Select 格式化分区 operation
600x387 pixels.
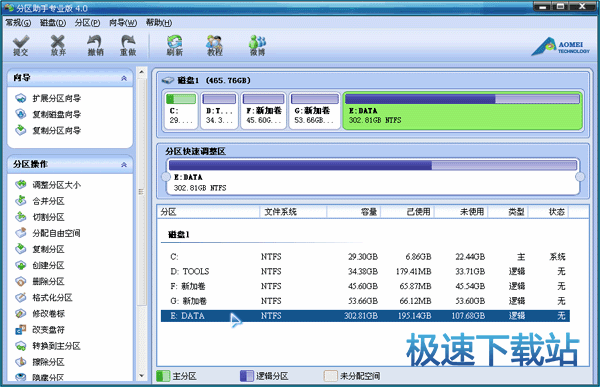44,297
